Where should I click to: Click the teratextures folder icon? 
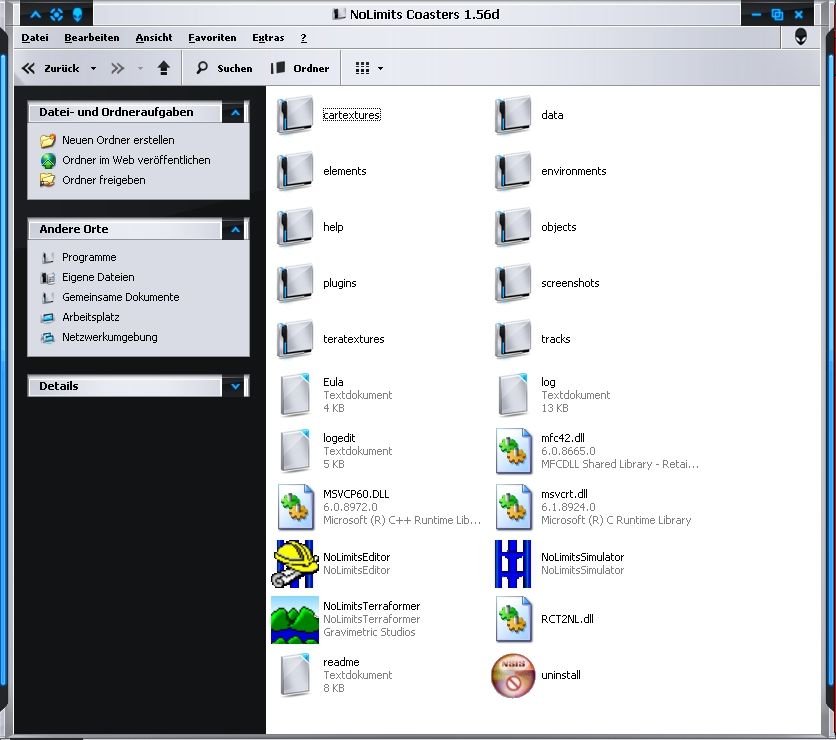click(x=295, y=339)
